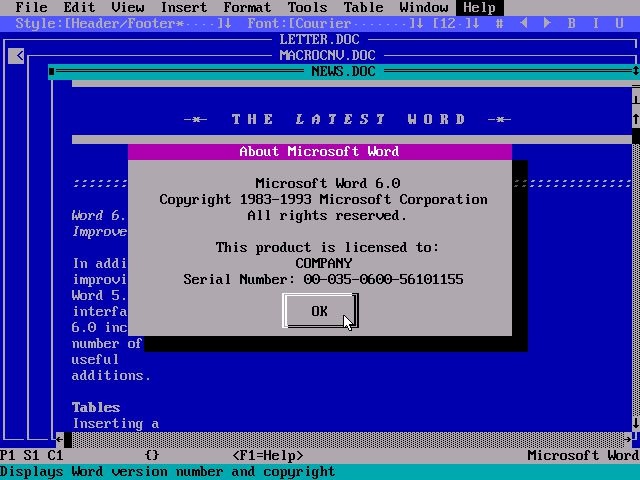Click the right-pointing triangle in ribbon

[547, 23]
